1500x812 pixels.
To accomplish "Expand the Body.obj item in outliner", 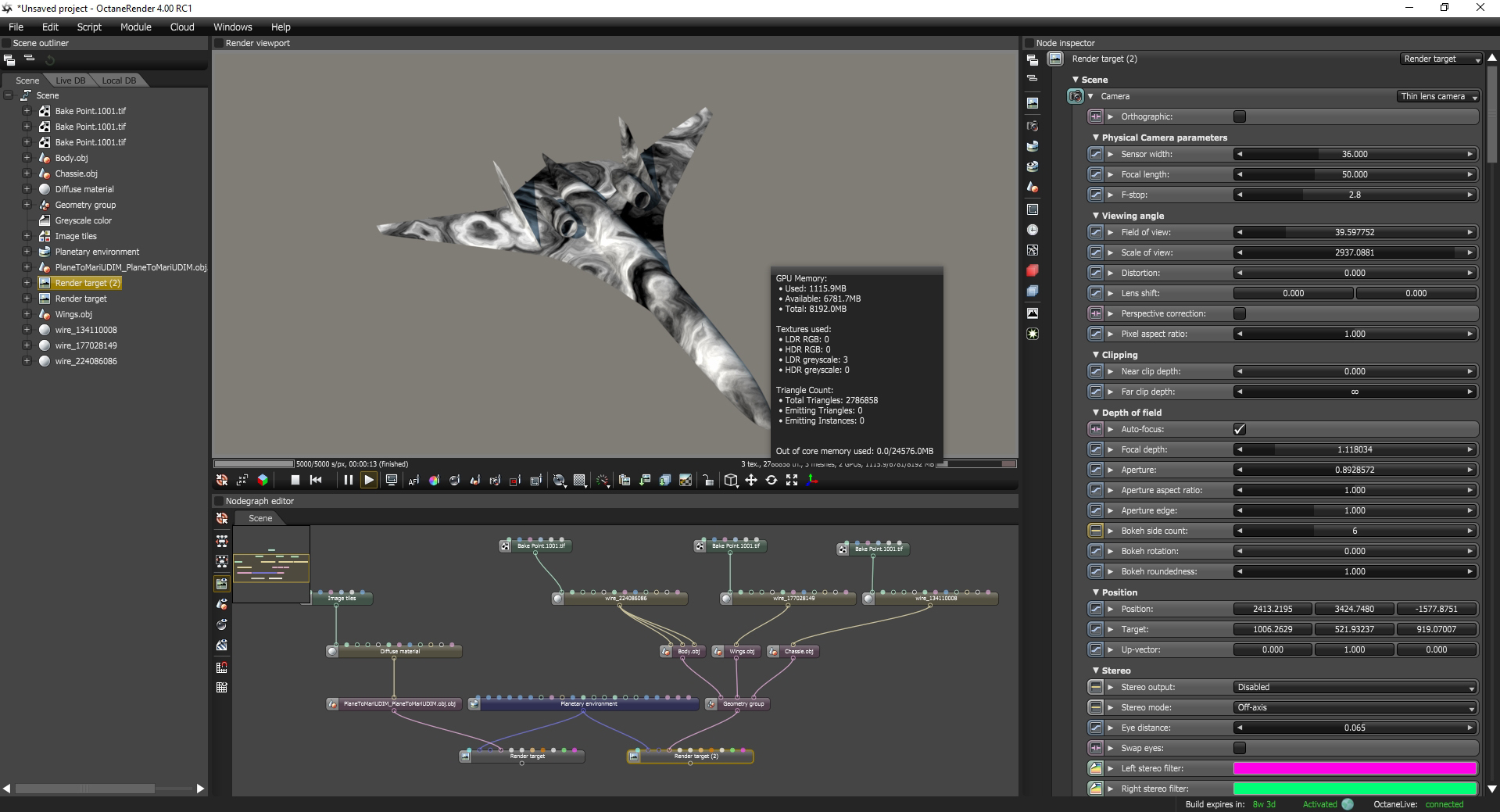I will pos(27,158).
